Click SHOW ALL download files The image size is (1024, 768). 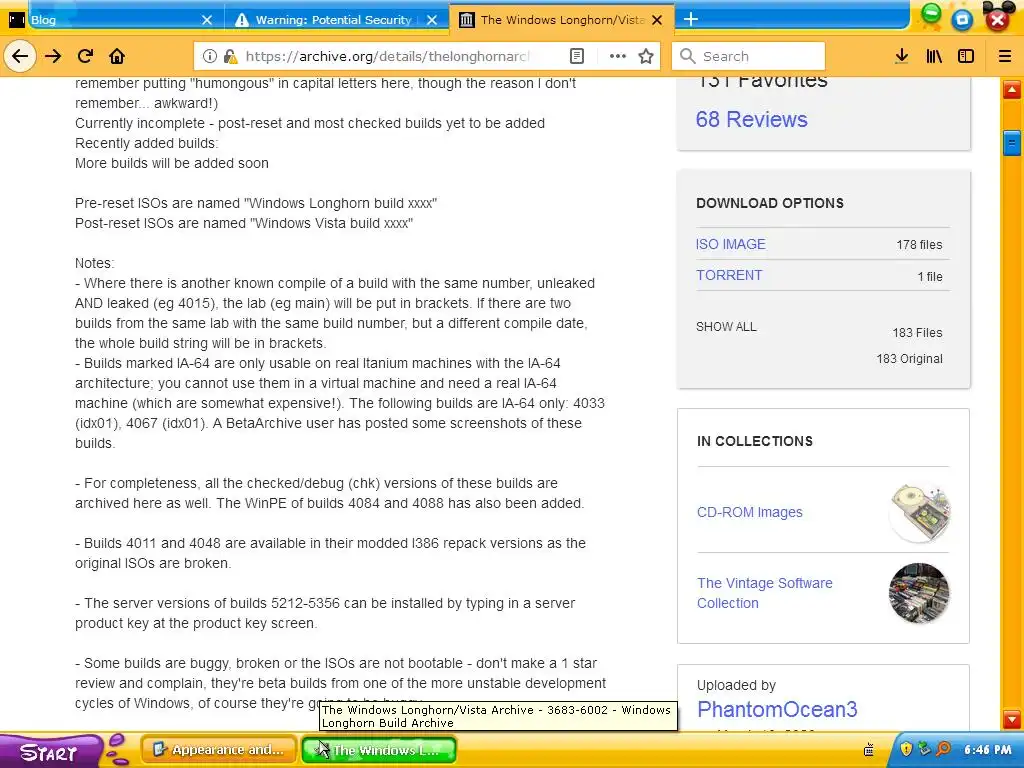[x=726, y=327]
